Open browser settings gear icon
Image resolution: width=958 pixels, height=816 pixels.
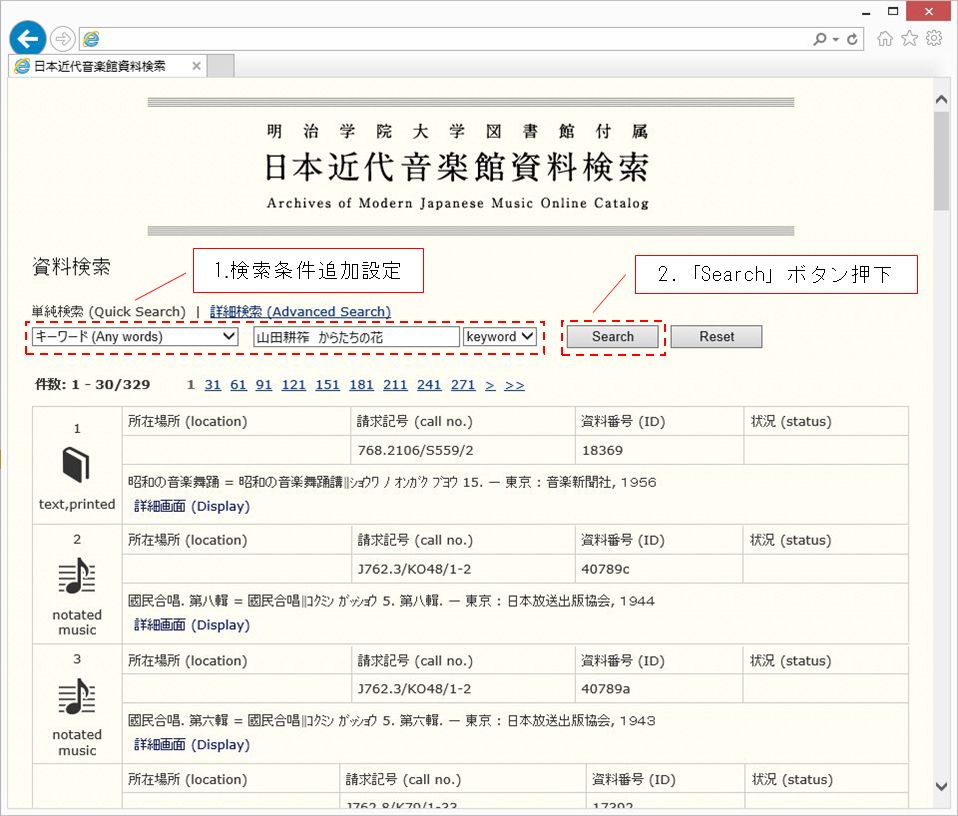(x=934, y=38)
